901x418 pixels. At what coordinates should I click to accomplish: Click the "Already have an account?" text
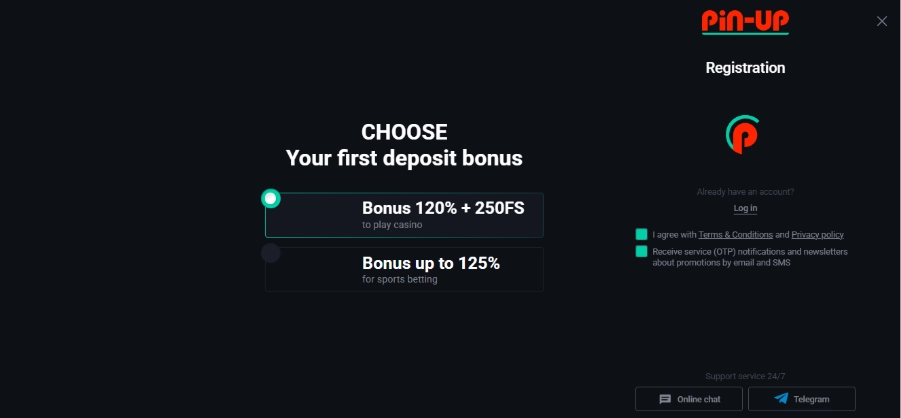(745, 192)
